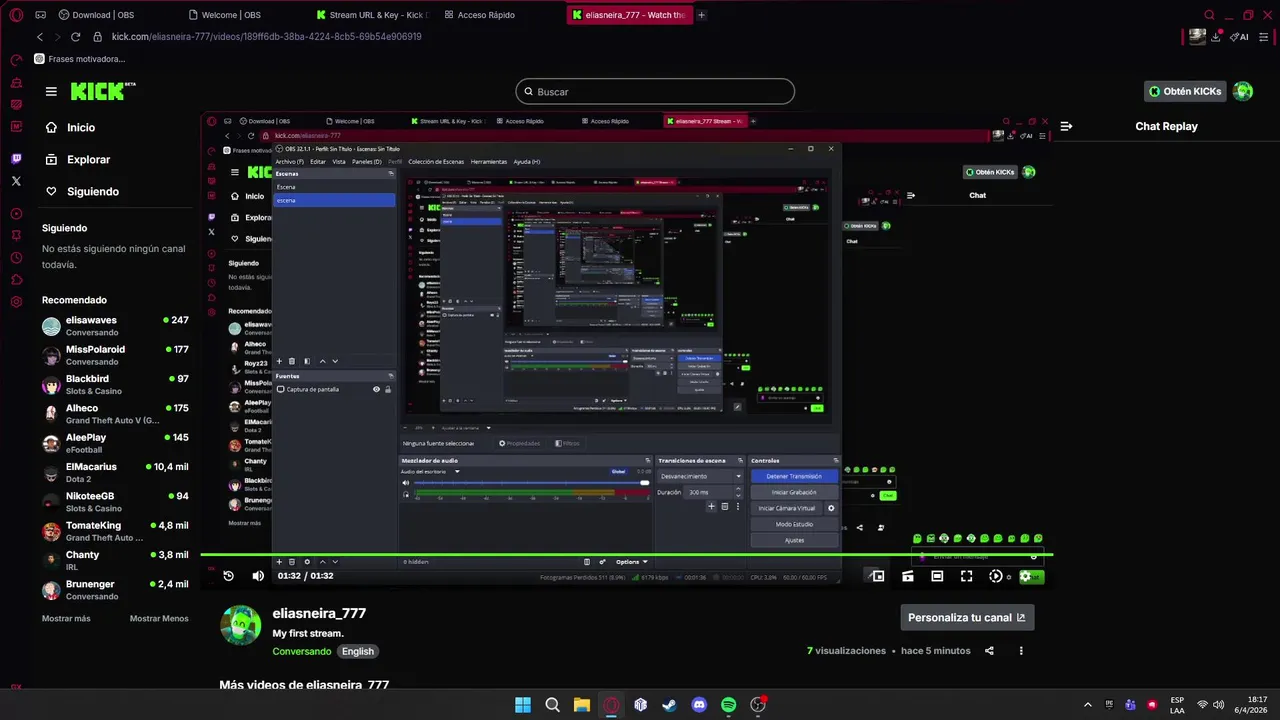Screen dimensions: 1280x720
Task: Open the profile avatar menu on Kick
Action: (x=1243, y=91)
